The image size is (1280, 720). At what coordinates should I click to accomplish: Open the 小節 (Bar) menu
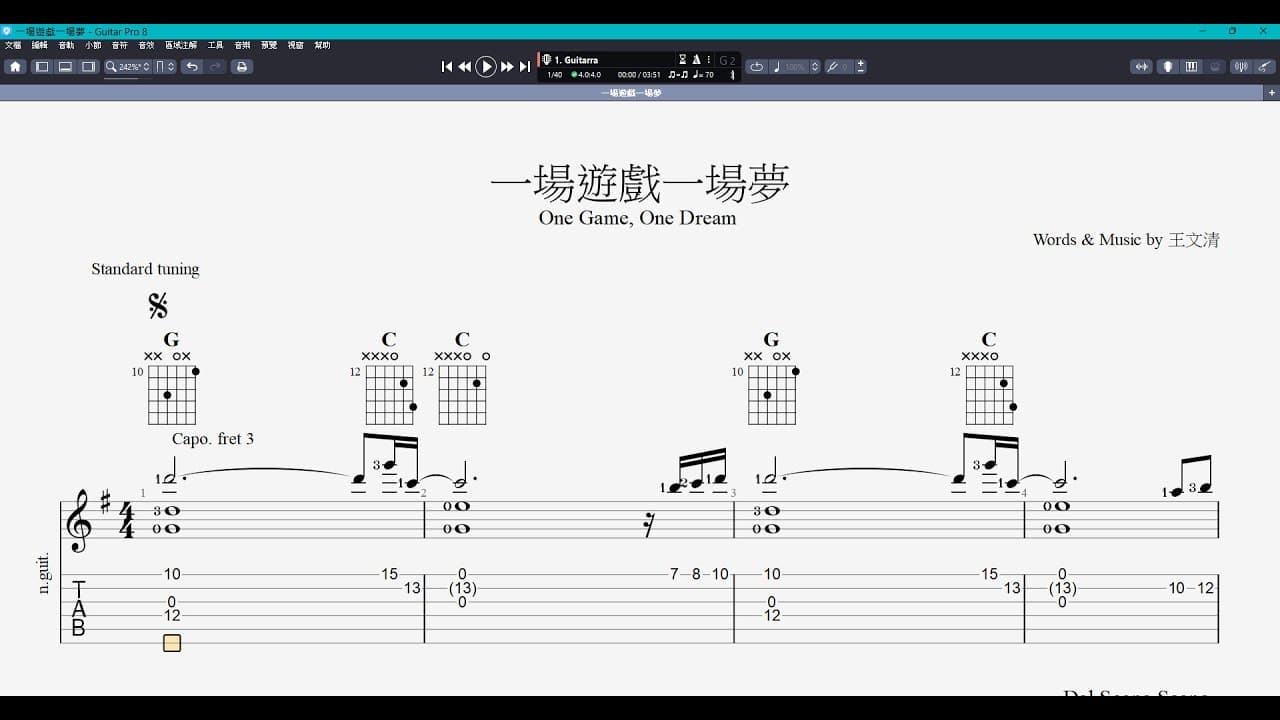click(x=93, y=45)
